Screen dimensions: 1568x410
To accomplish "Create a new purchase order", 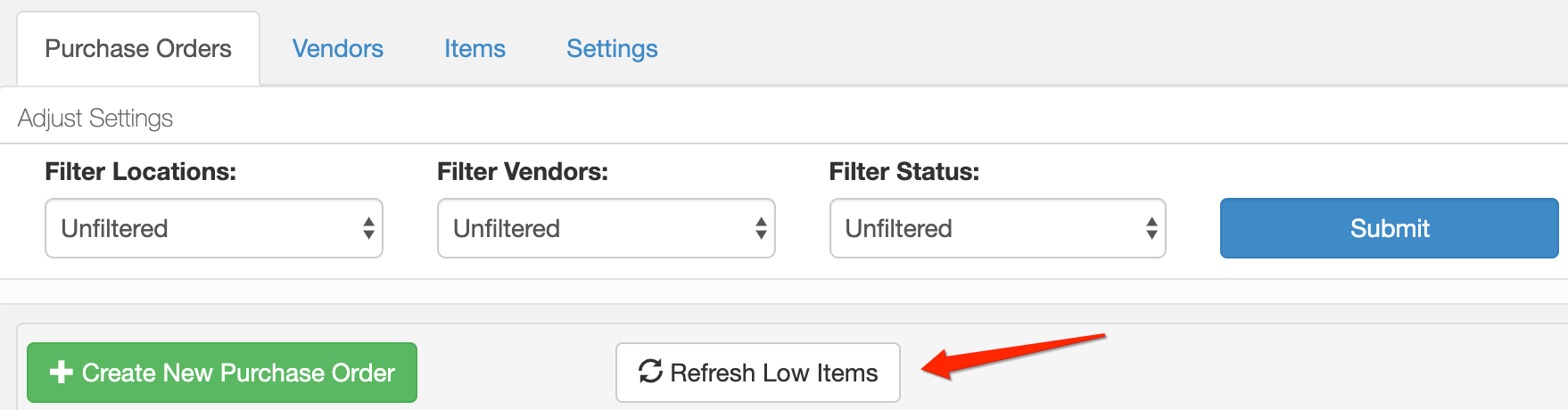I will click(222, 373).
